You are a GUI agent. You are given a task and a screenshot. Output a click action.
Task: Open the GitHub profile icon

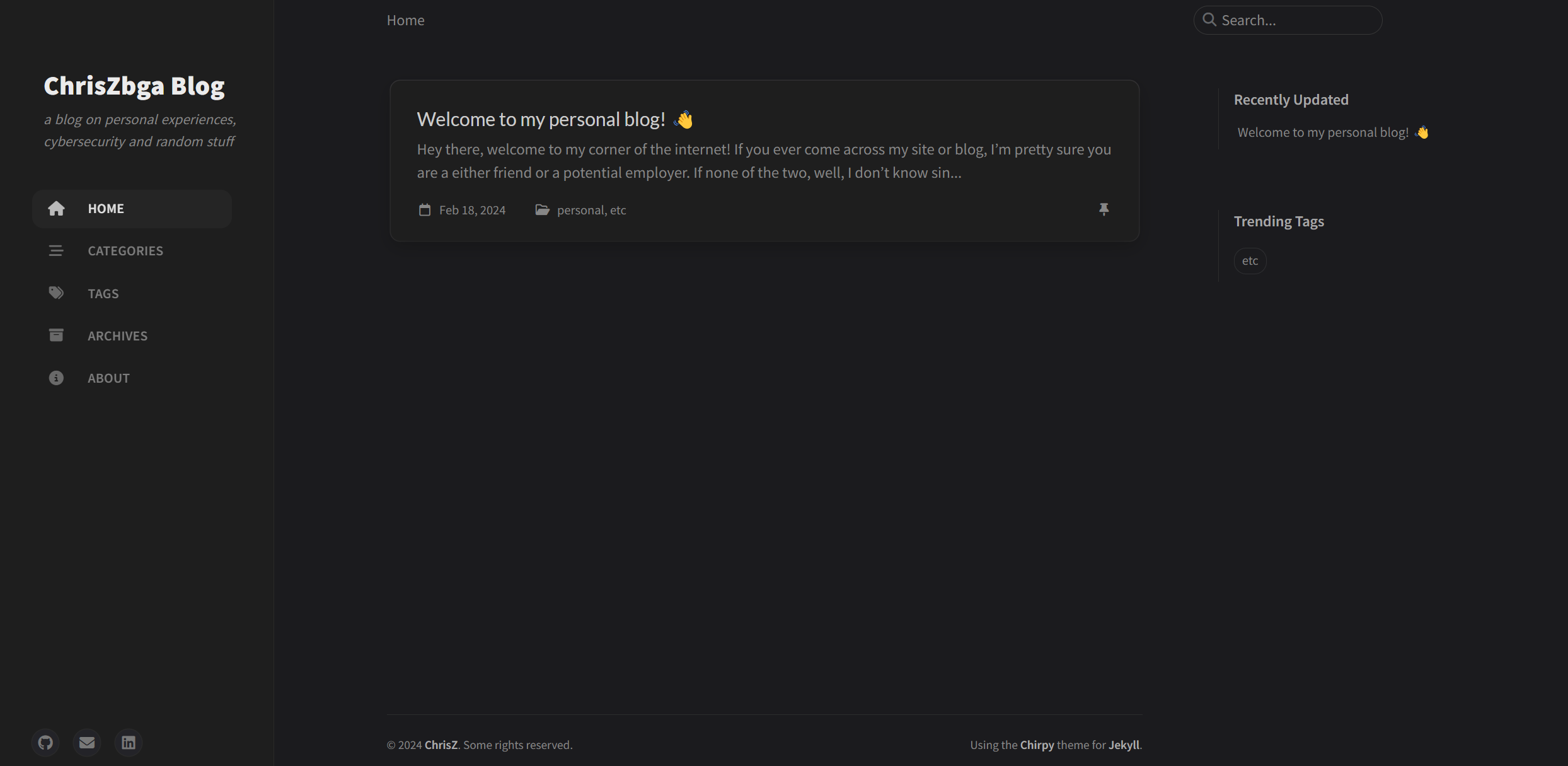point(45,743)
